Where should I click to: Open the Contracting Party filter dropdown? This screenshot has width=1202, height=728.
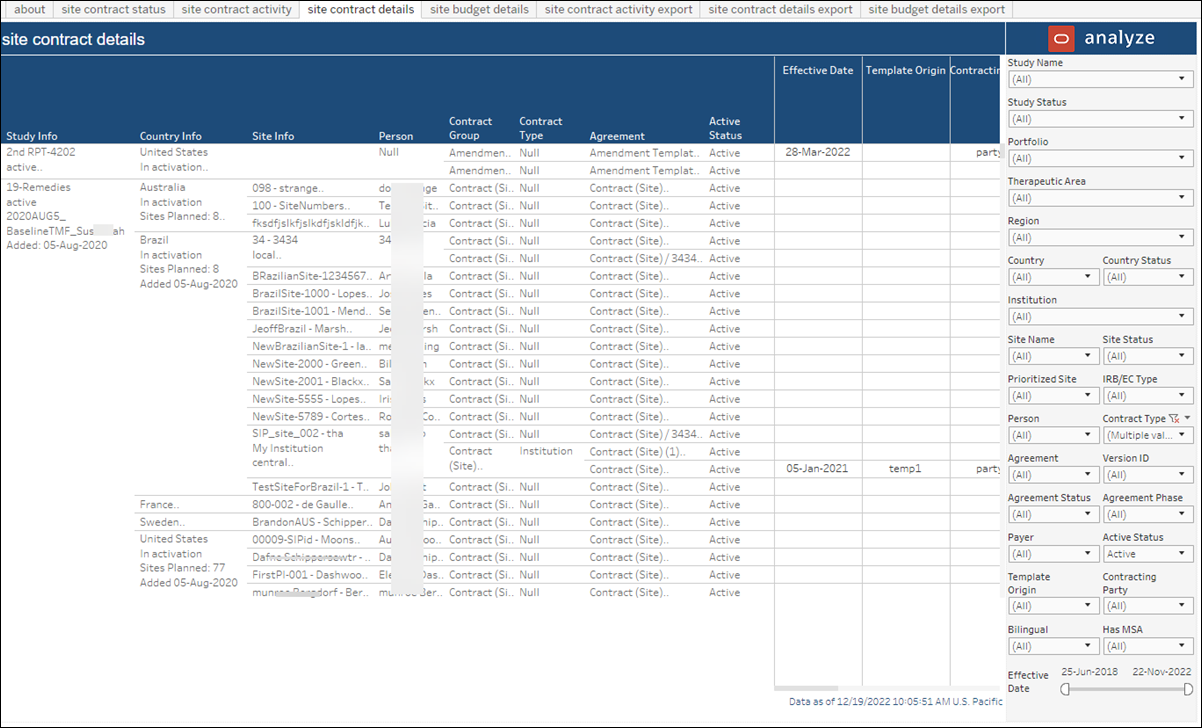point(1148,606)
